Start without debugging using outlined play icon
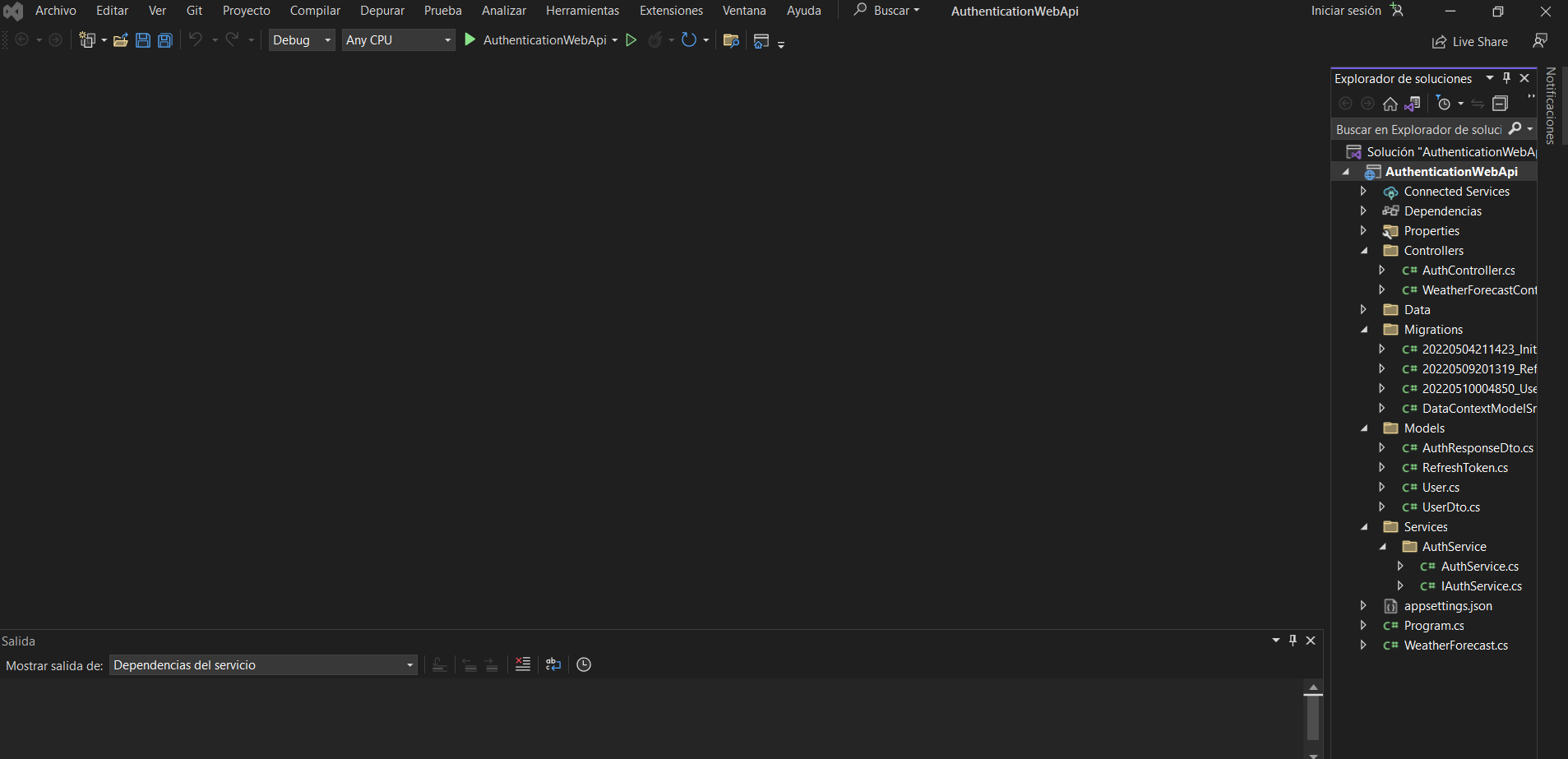The height and width of the screenshot is (759, 1568). click(631, 39)
